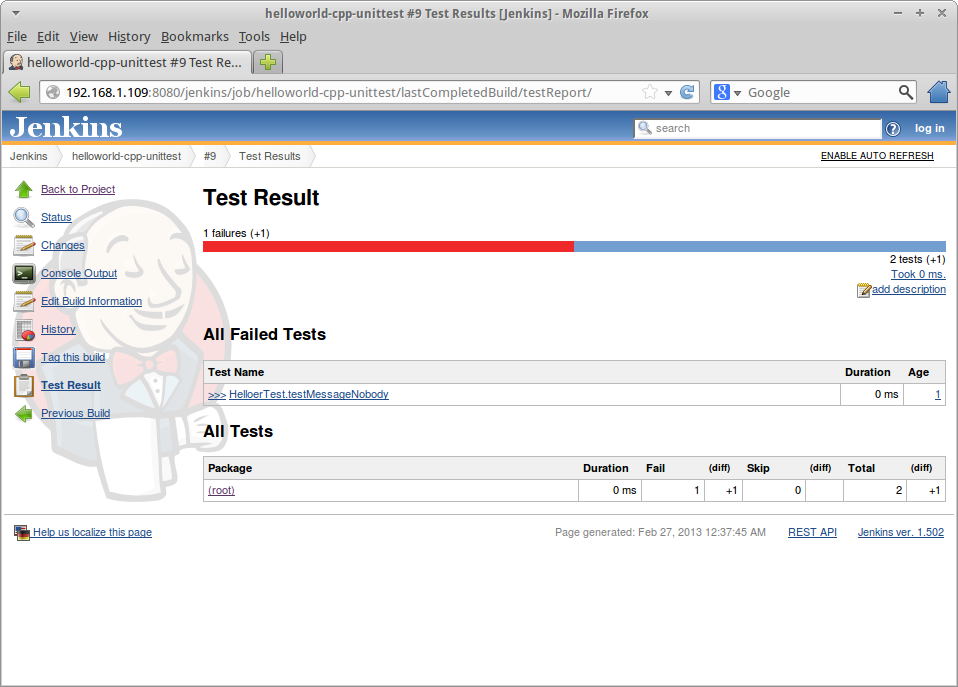Click the Test Results breadcrumb
The image size is (958, 687).
(269, 156)
